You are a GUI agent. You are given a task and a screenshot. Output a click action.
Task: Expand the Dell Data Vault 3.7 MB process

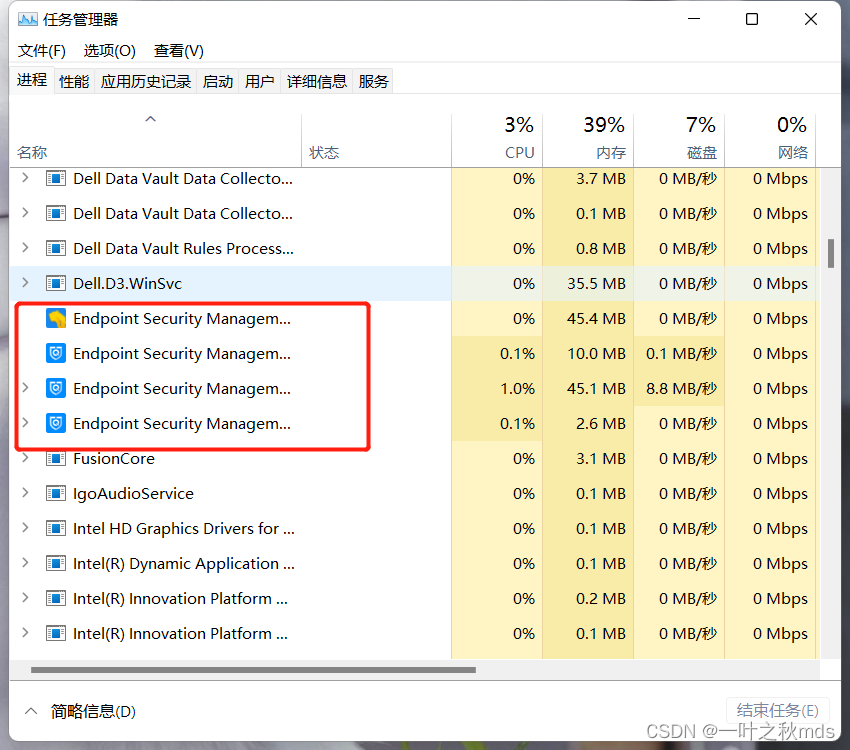[25, 178]
